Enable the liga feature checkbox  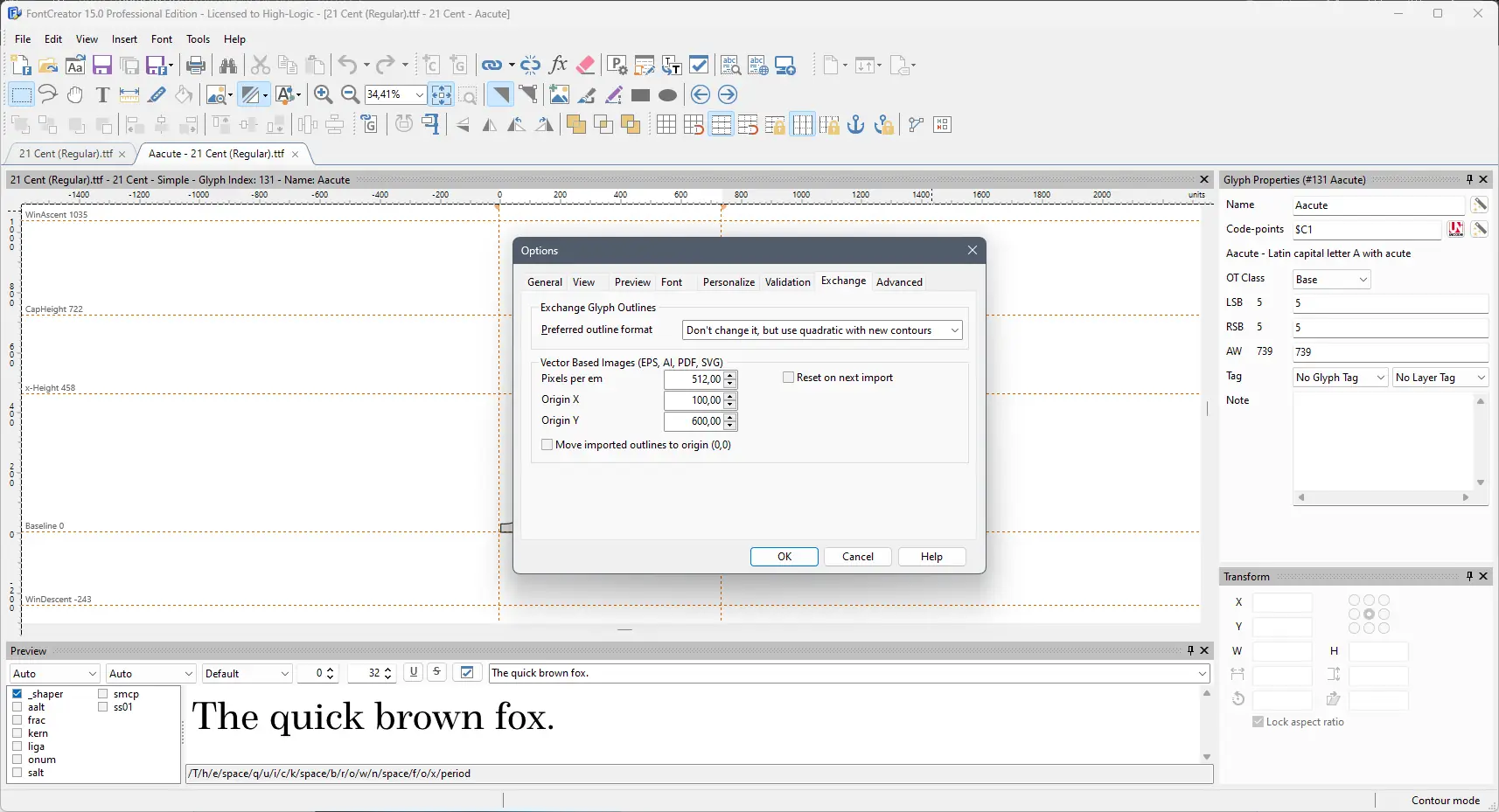(x=17, y=746)
